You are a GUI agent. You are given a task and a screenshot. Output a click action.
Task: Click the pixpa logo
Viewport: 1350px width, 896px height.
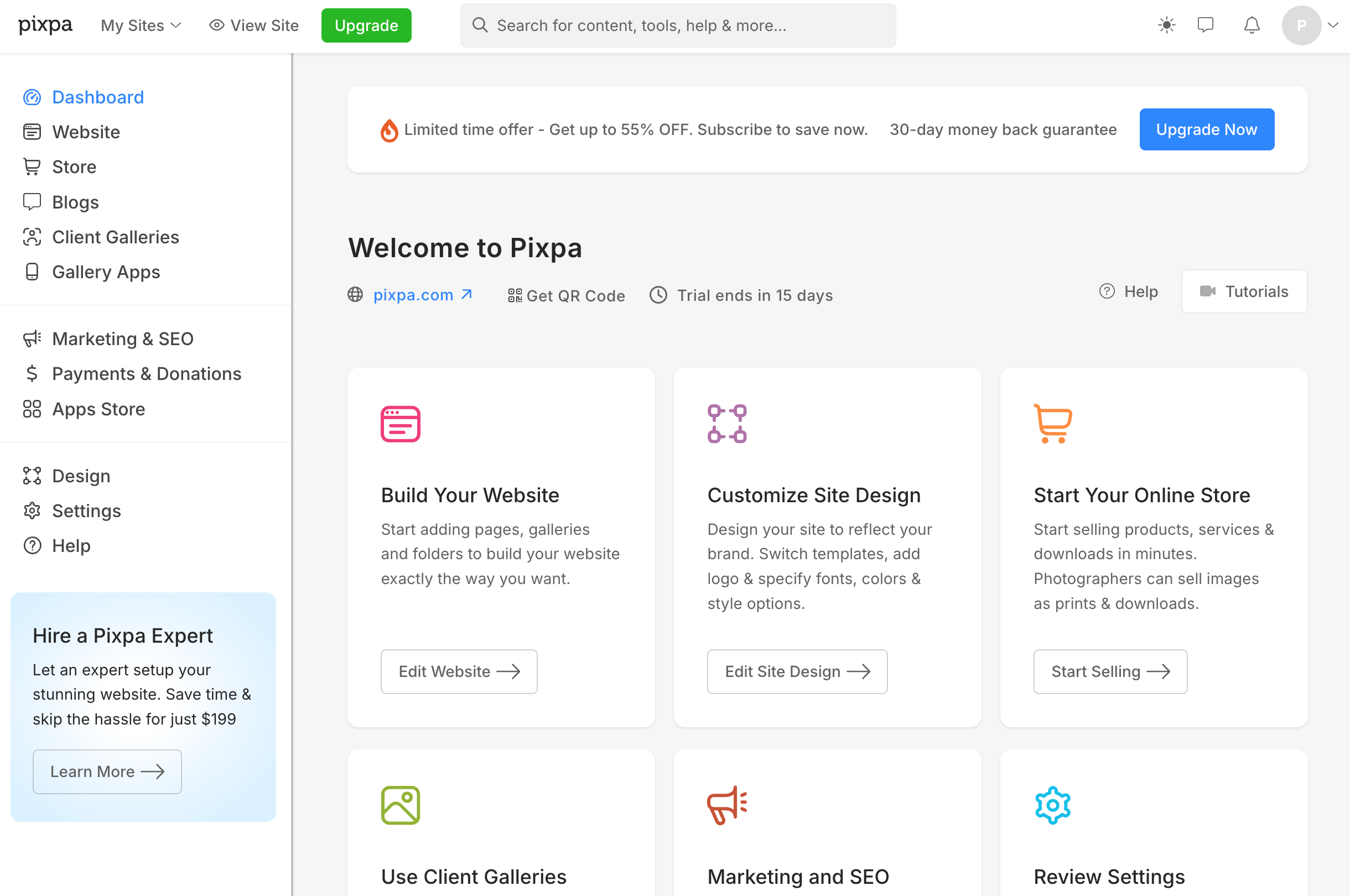[45, 25]
